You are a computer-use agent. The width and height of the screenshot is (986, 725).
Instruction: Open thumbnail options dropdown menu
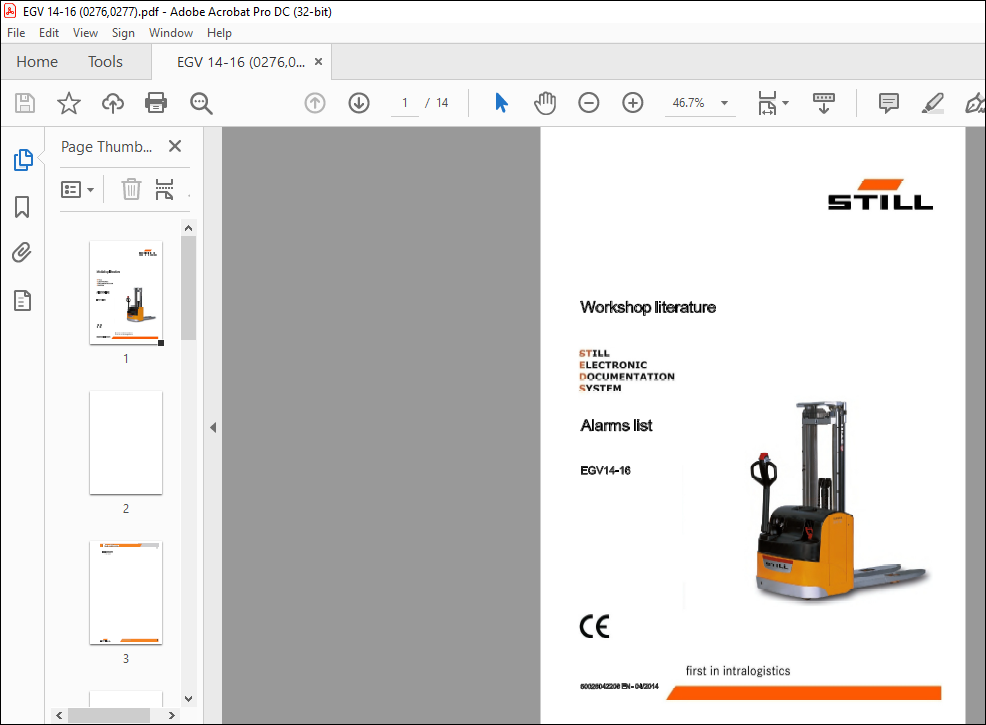pos(77,189)
